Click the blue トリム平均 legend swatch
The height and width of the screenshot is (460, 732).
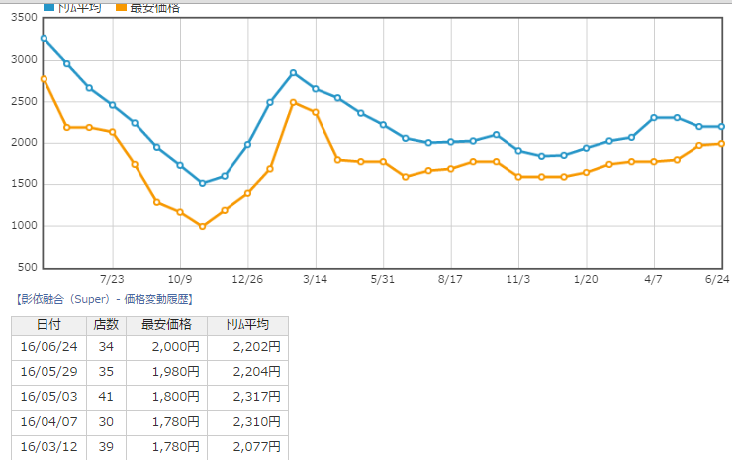click(x=49, y=7)
